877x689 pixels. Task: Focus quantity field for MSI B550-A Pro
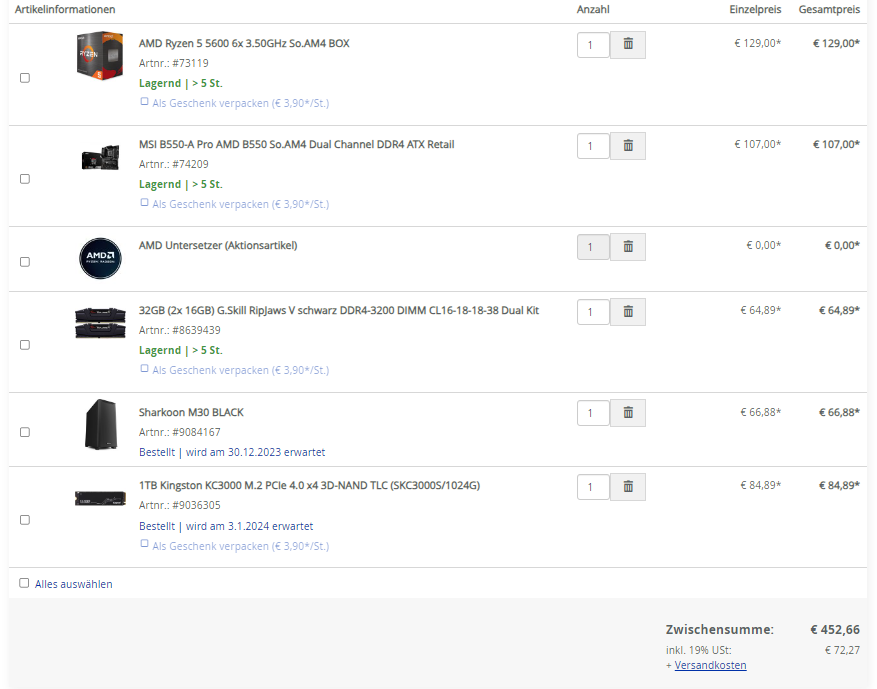tap(593, 146)
